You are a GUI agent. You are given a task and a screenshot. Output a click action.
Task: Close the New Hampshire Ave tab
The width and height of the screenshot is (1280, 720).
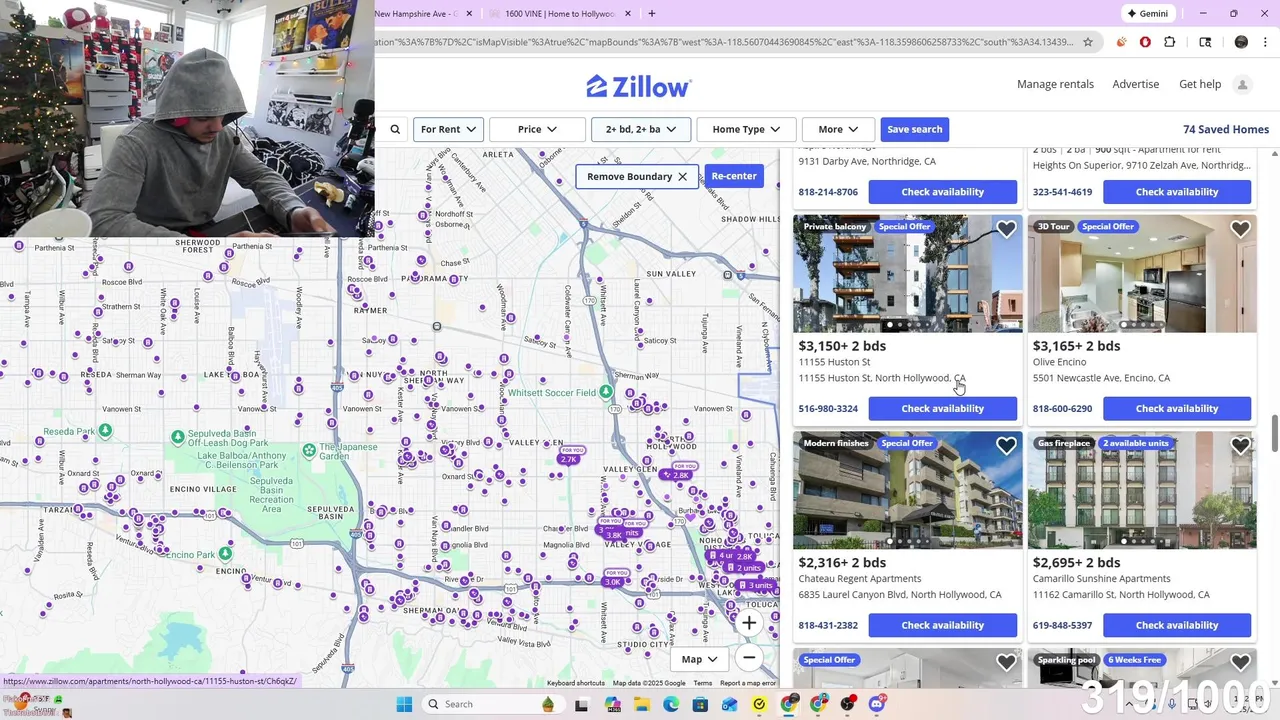pos(469,14)
